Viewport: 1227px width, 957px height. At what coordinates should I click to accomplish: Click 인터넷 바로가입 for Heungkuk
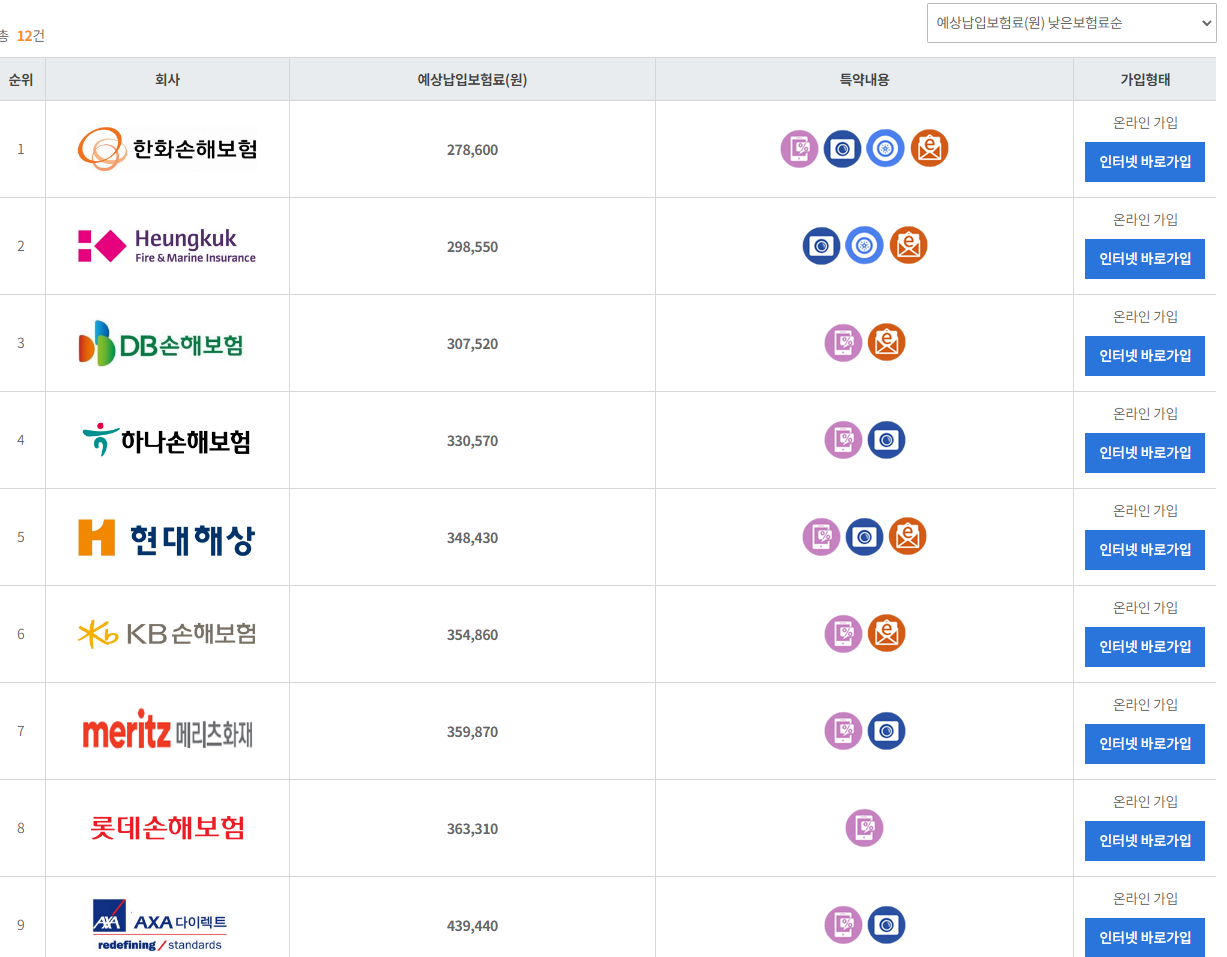click(1145, 259)
